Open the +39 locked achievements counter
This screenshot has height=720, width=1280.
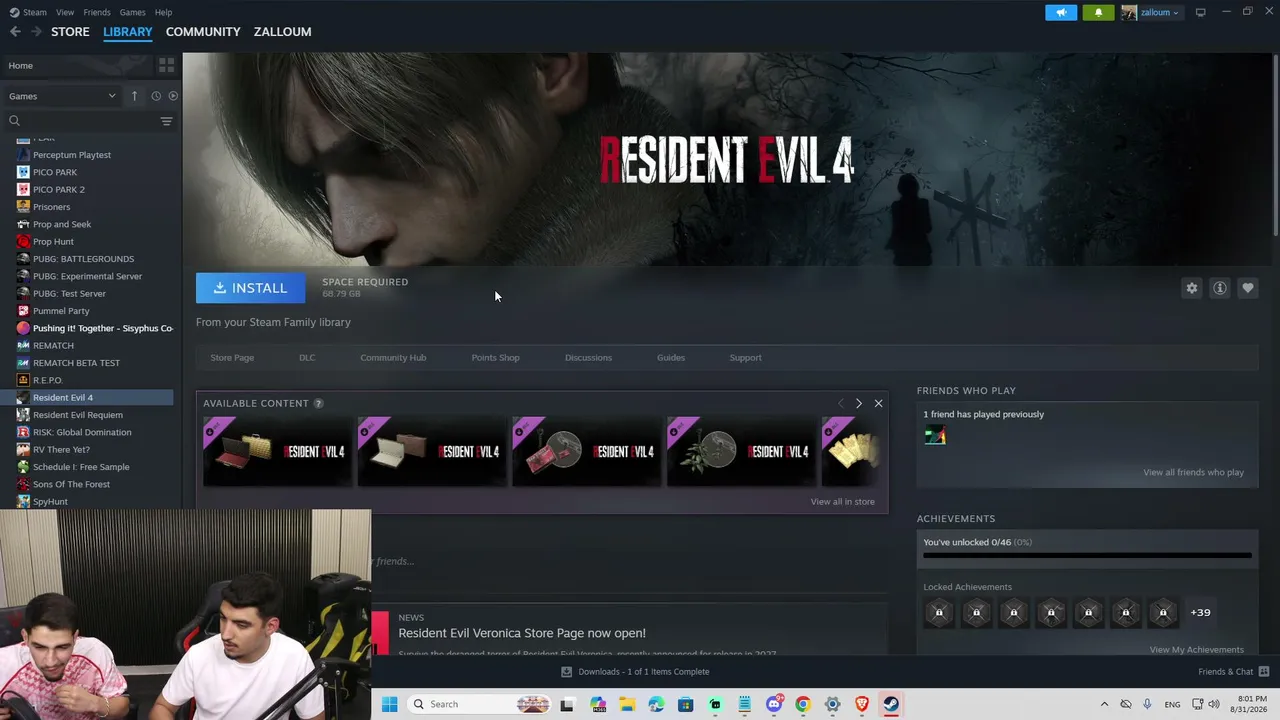1200,612
